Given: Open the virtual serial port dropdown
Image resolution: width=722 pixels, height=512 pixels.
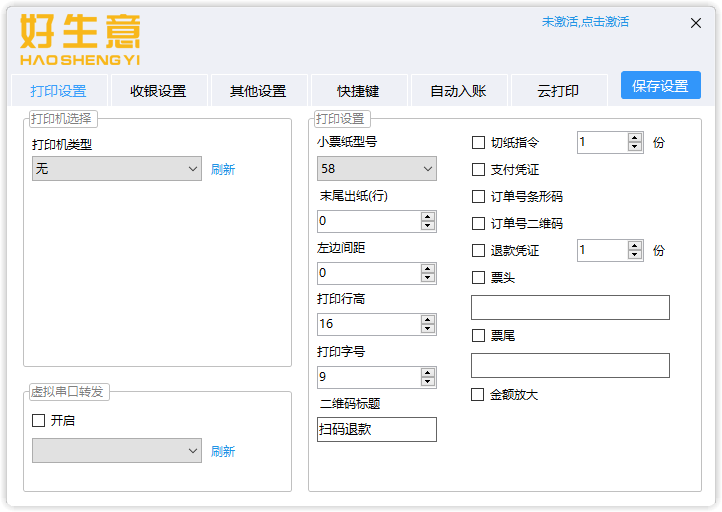Looking at the screenshot, I should pyautogui.click(x=117, y=451).
